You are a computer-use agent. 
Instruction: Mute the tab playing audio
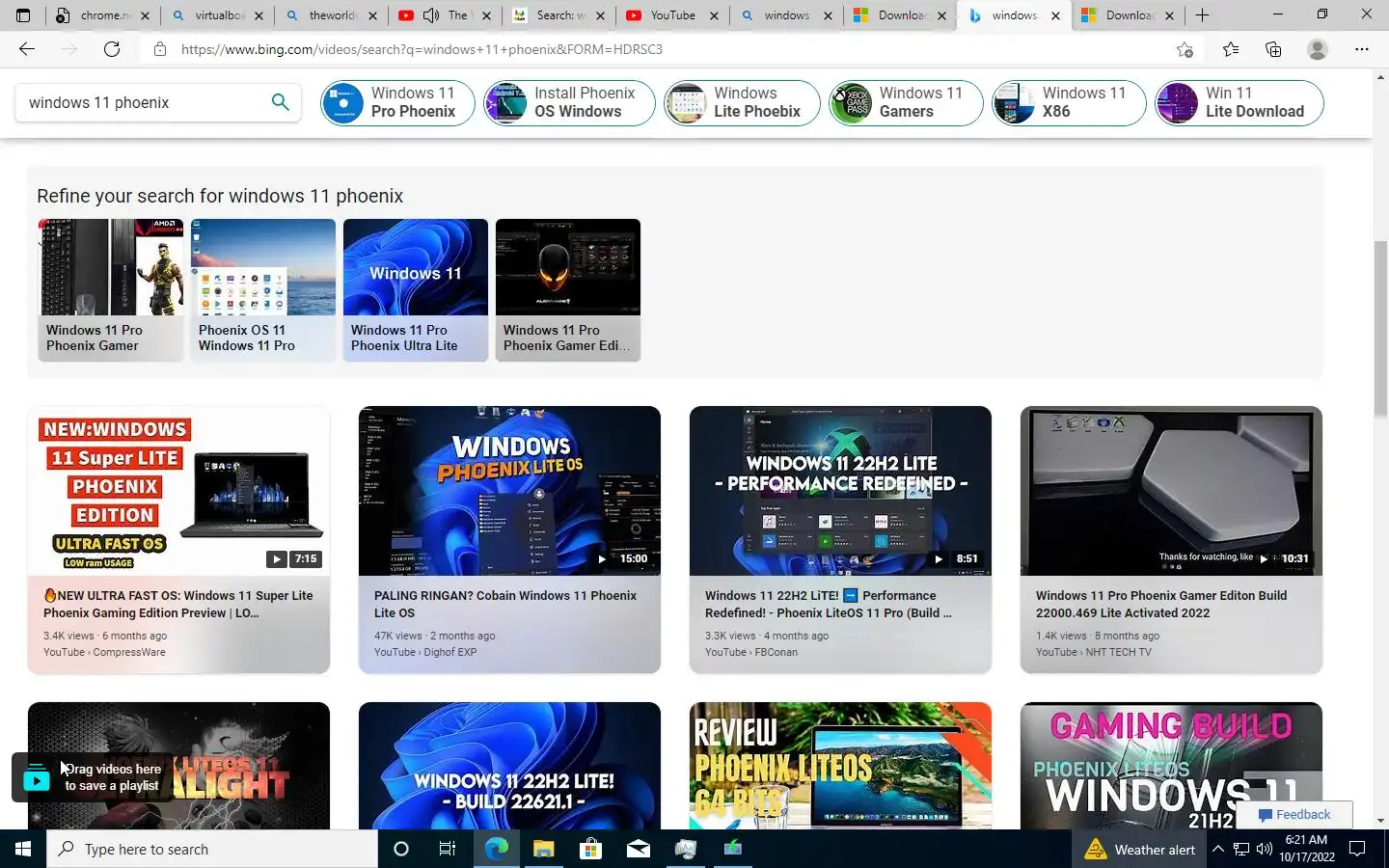pyautogui.click(x=431, y=15)
